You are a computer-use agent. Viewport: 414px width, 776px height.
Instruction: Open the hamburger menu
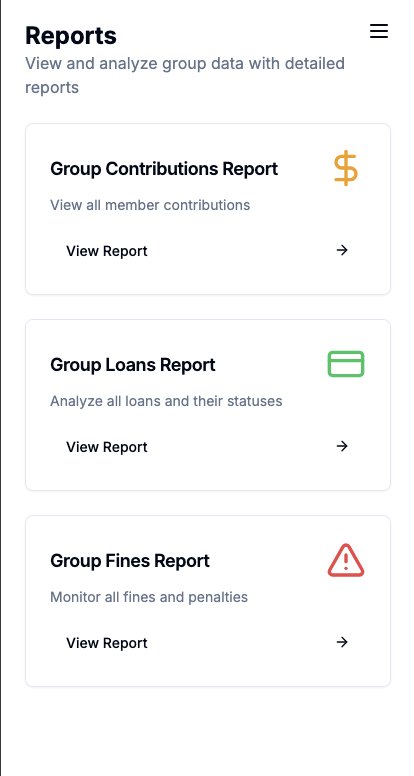pos(378,31)
